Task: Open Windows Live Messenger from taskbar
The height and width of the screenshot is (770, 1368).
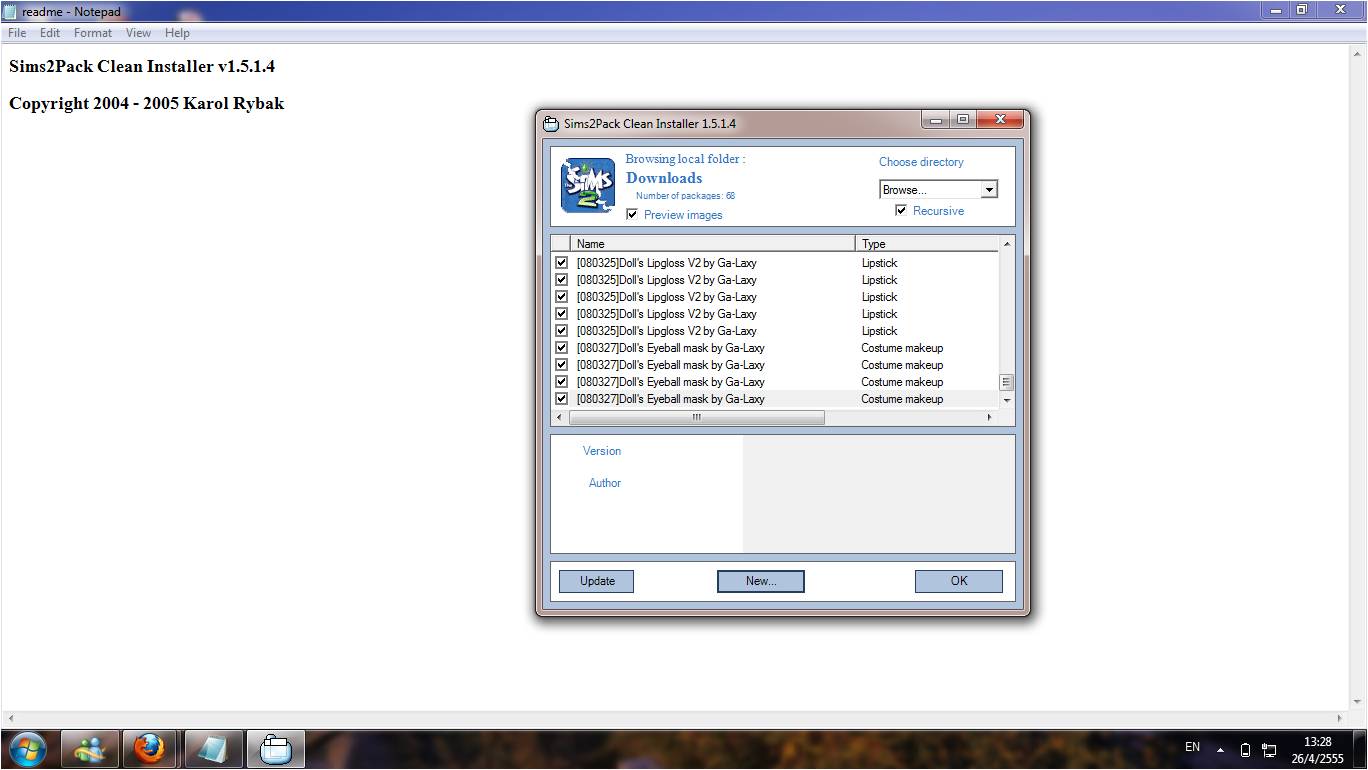Action: point(89,748)
